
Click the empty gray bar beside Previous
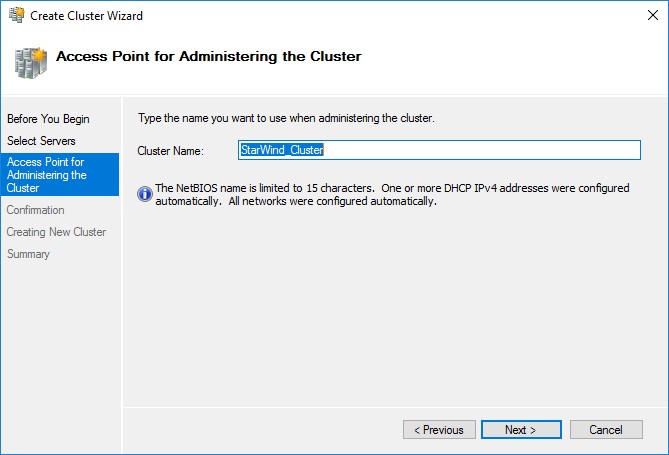pyautogui.click(x=260, y=430)
